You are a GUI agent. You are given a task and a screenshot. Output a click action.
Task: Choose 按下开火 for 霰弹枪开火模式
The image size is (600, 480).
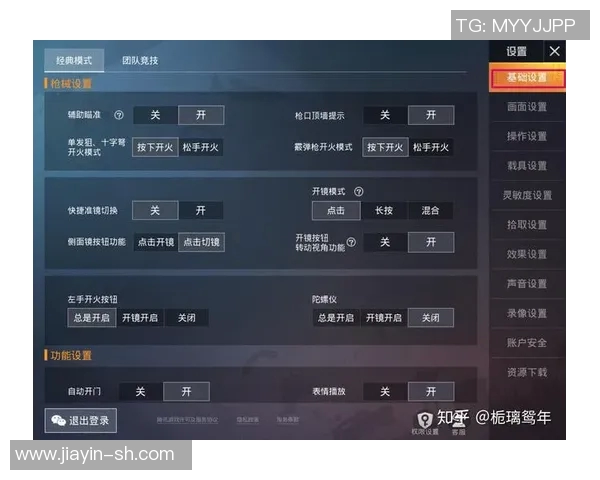coord(385,147)
